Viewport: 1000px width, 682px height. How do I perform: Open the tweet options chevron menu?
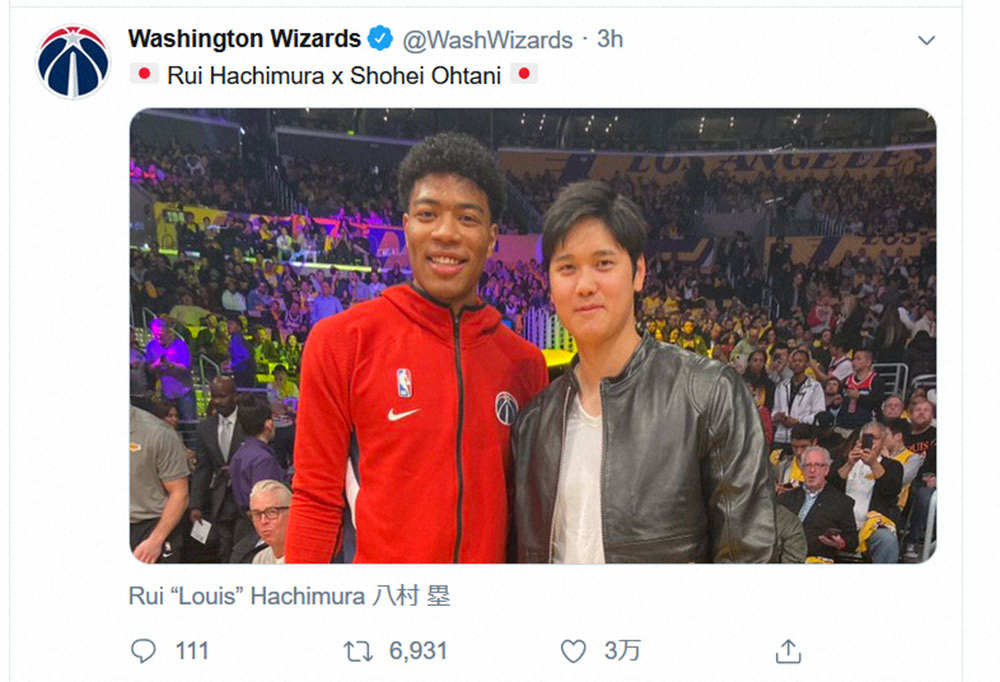(x=926, y=41)
